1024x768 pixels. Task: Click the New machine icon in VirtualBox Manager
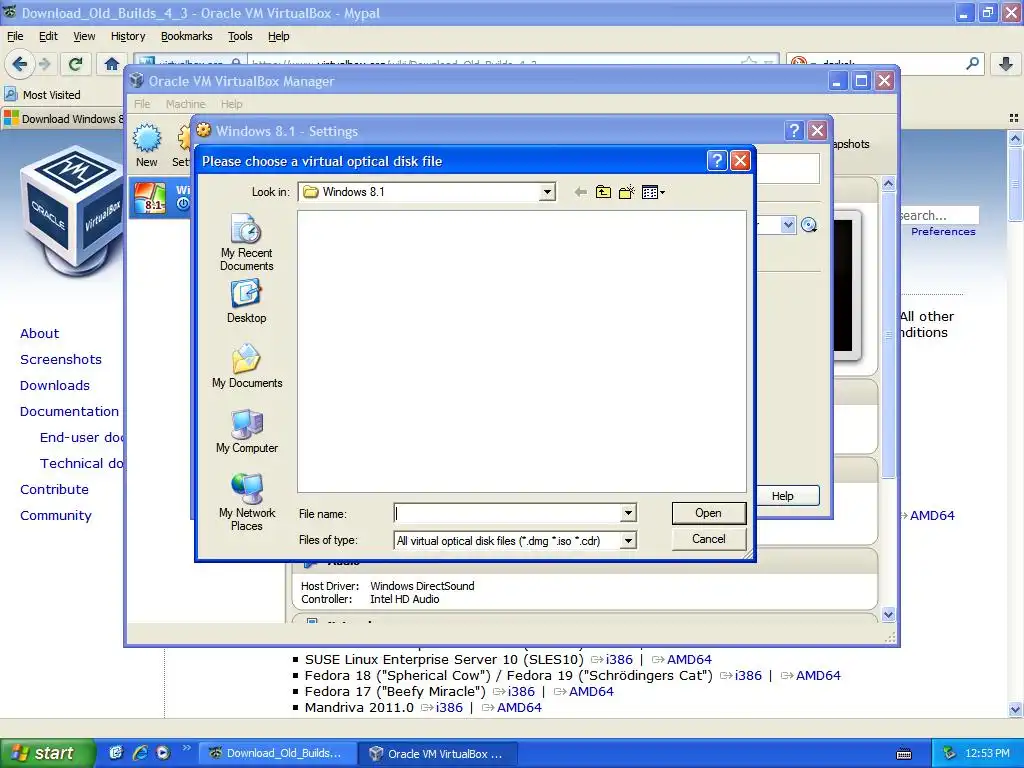[147, 146]
